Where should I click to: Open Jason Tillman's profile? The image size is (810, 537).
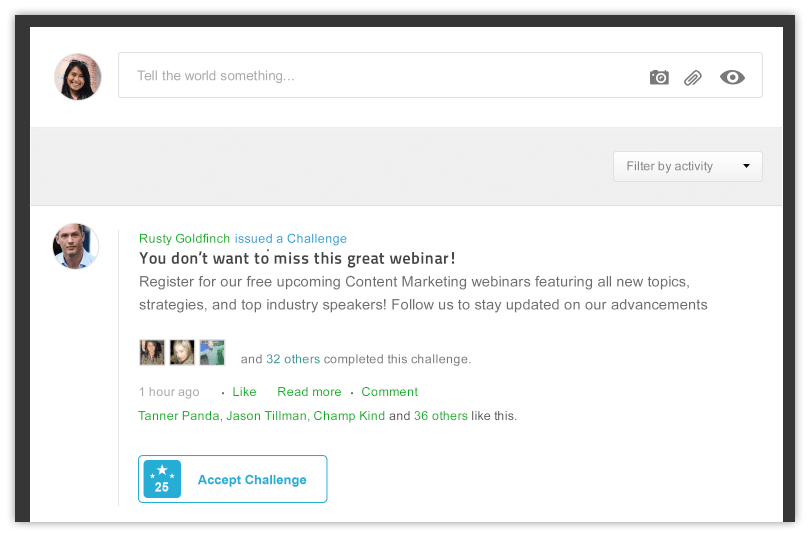[x=267, y=416]
